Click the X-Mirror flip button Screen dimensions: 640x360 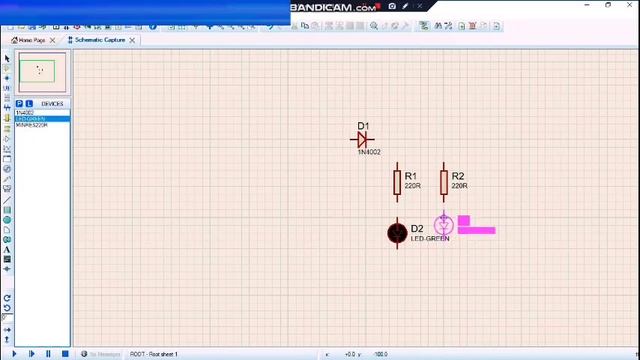tap(7, 329)
